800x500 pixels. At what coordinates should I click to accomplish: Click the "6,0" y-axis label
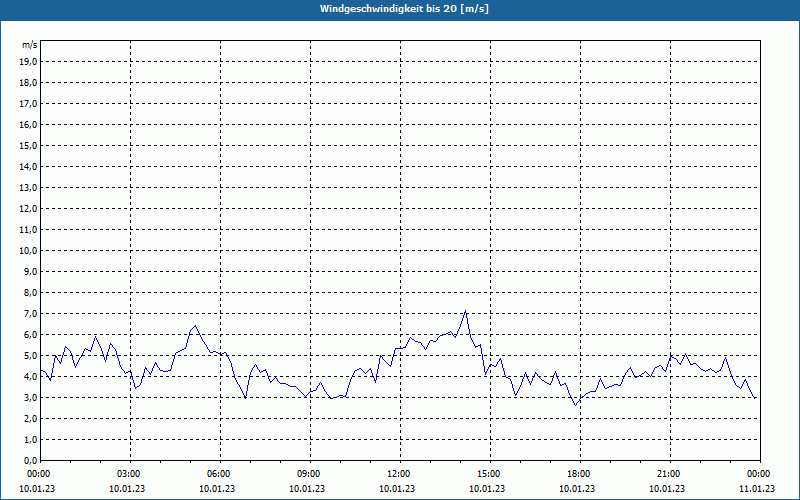click(30, 335)
